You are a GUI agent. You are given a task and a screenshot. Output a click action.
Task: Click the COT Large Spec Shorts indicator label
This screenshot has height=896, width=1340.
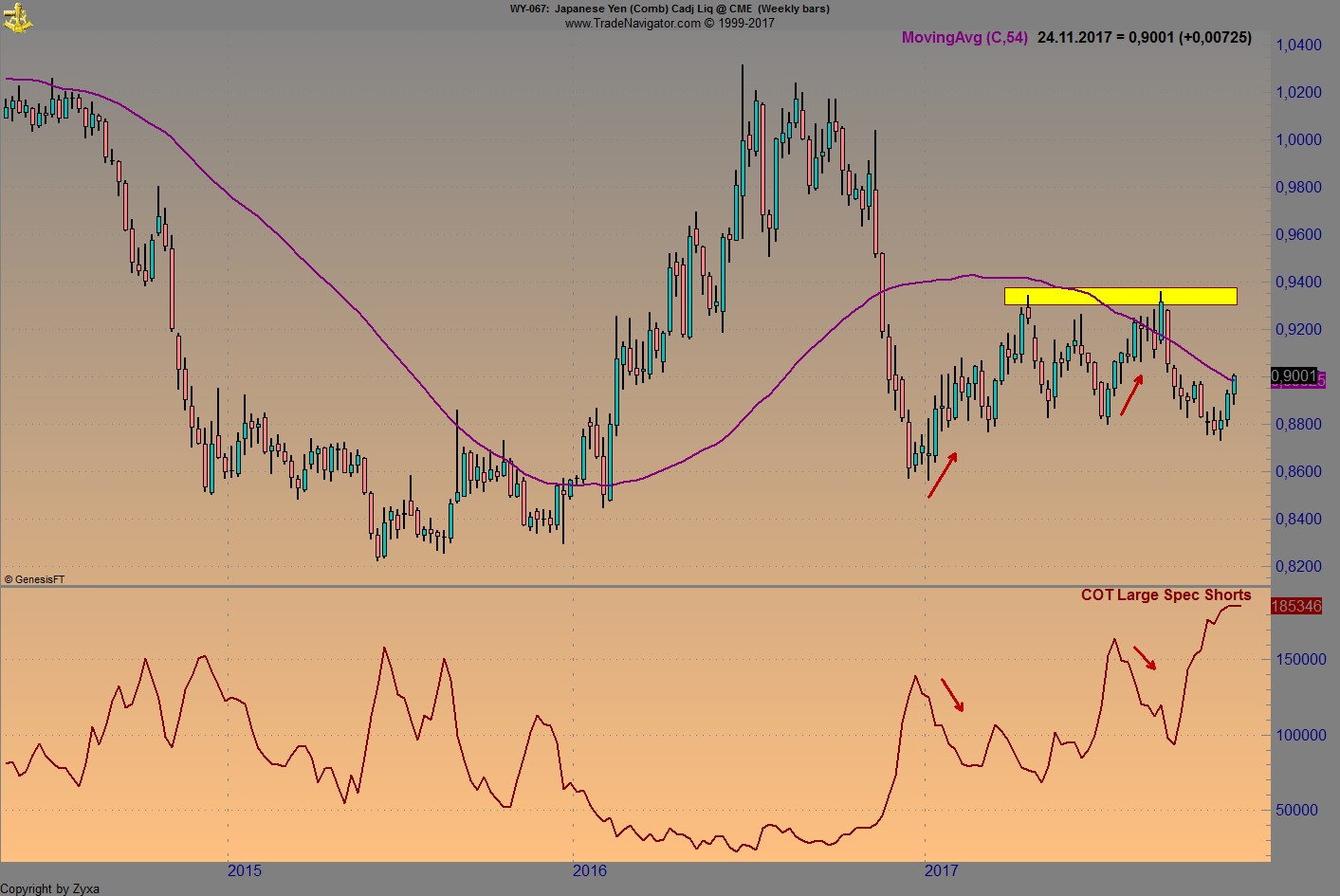1166,595
